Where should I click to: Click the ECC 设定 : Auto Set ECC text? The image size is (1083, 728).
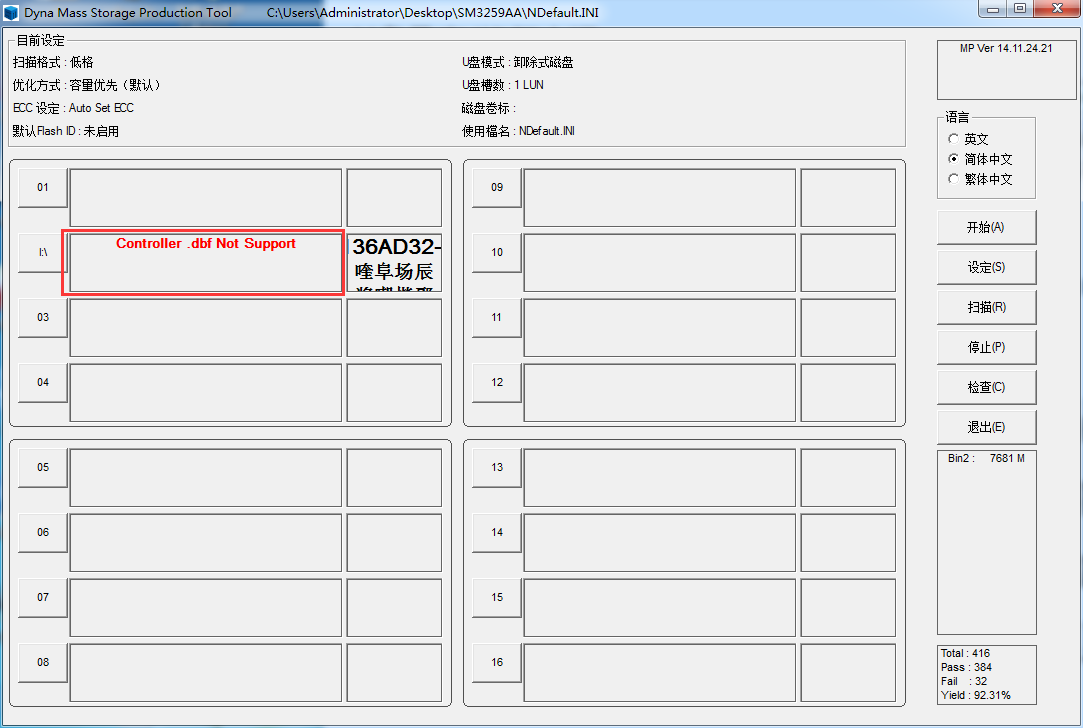coord(73,108)
